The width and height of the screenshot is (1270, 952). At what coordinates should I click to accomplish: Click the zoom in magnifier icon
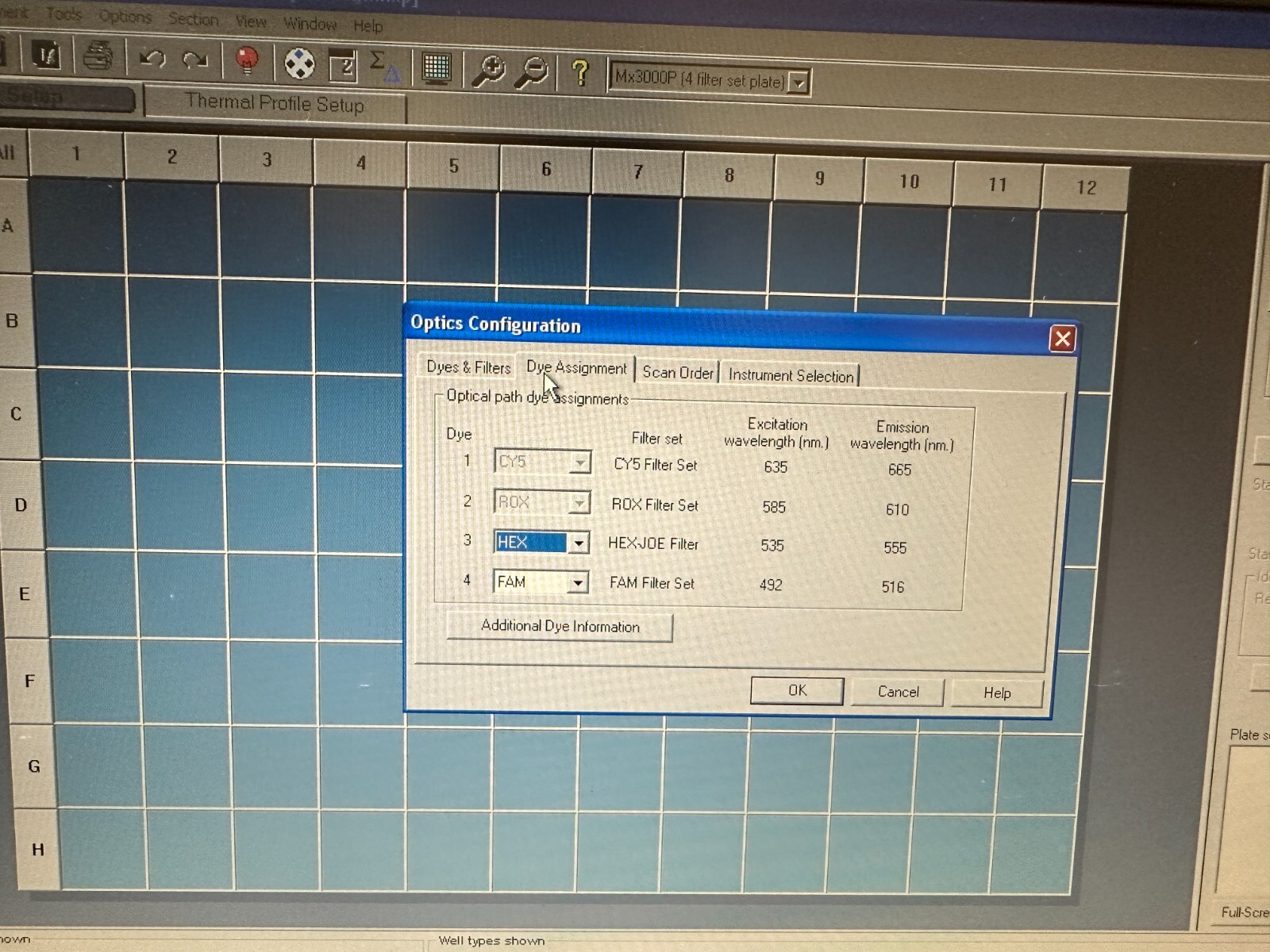[489, 71]
